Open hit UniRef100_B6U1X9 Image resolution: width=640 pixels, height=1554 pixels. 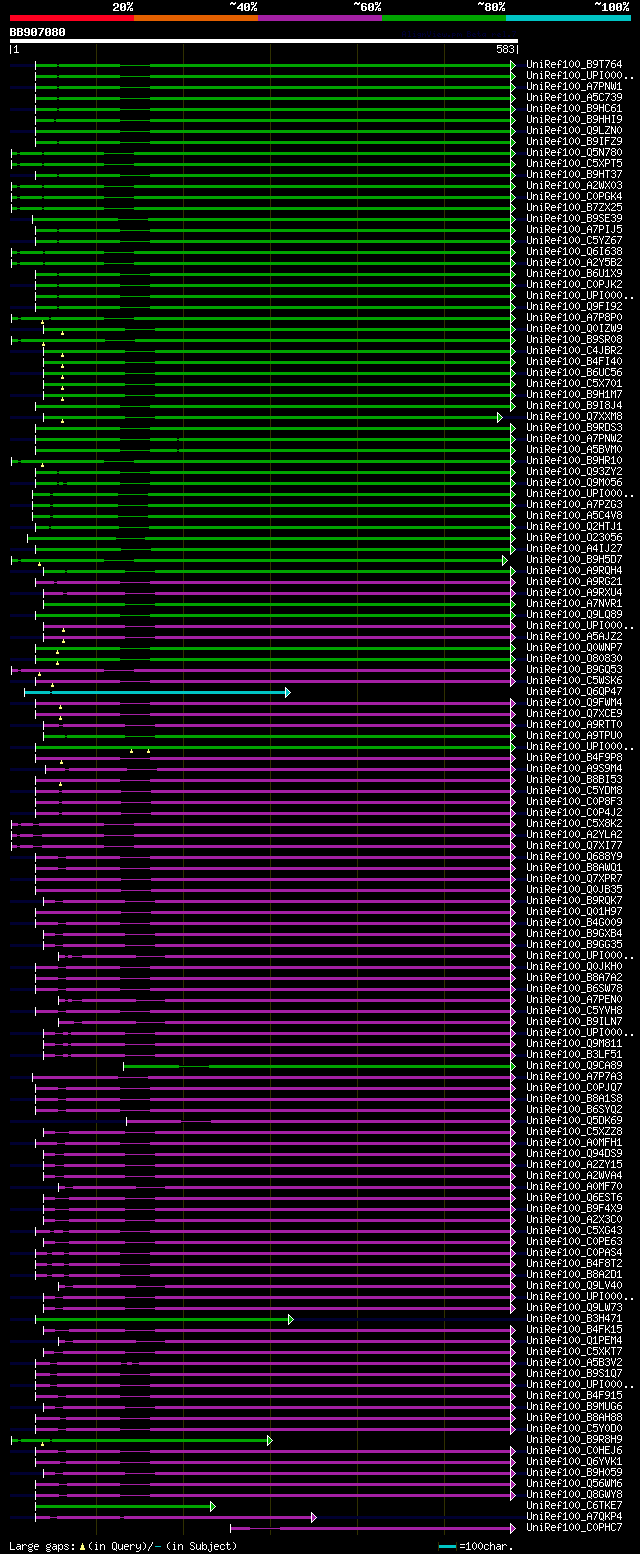point(574,274)
